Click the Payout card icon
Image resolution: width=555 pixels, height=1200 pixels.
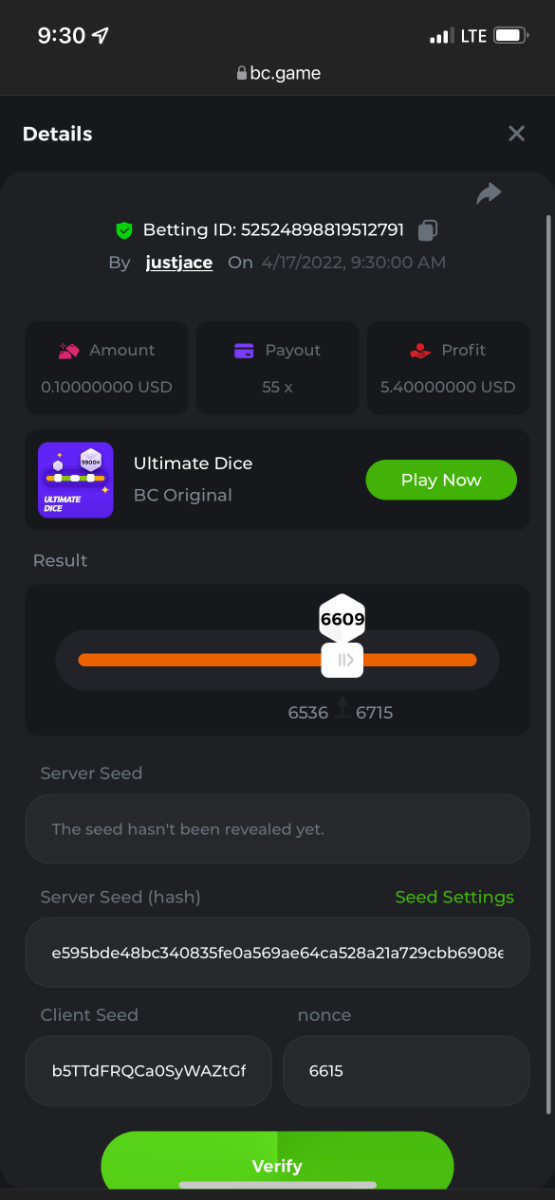coord(243,351)
